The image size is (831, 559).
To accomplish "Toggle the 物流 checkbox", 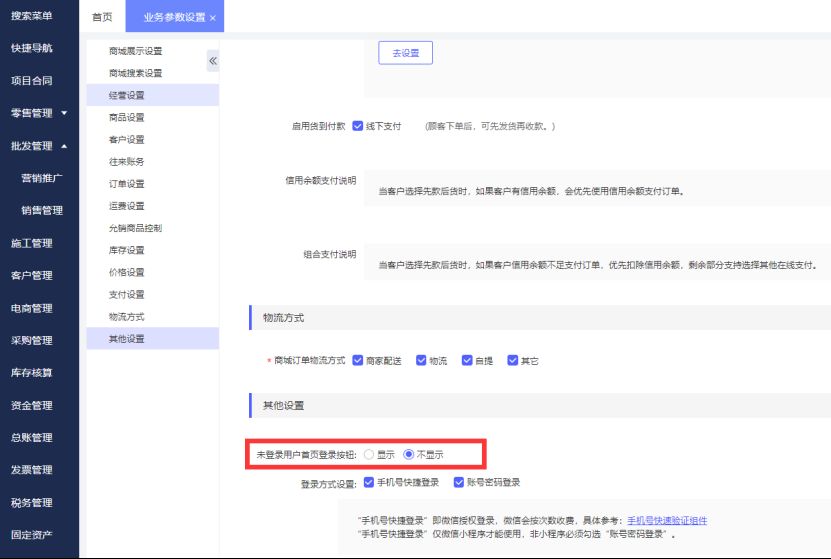I will [421, 360].
